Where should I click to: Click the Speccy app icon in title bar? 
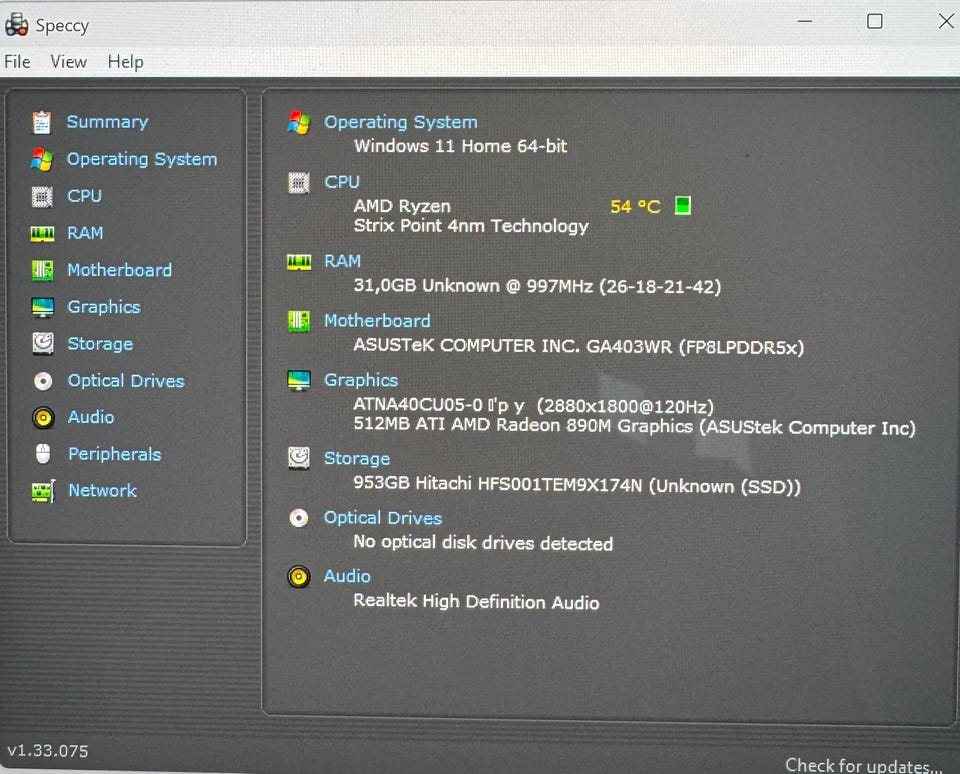pos(17,24)
